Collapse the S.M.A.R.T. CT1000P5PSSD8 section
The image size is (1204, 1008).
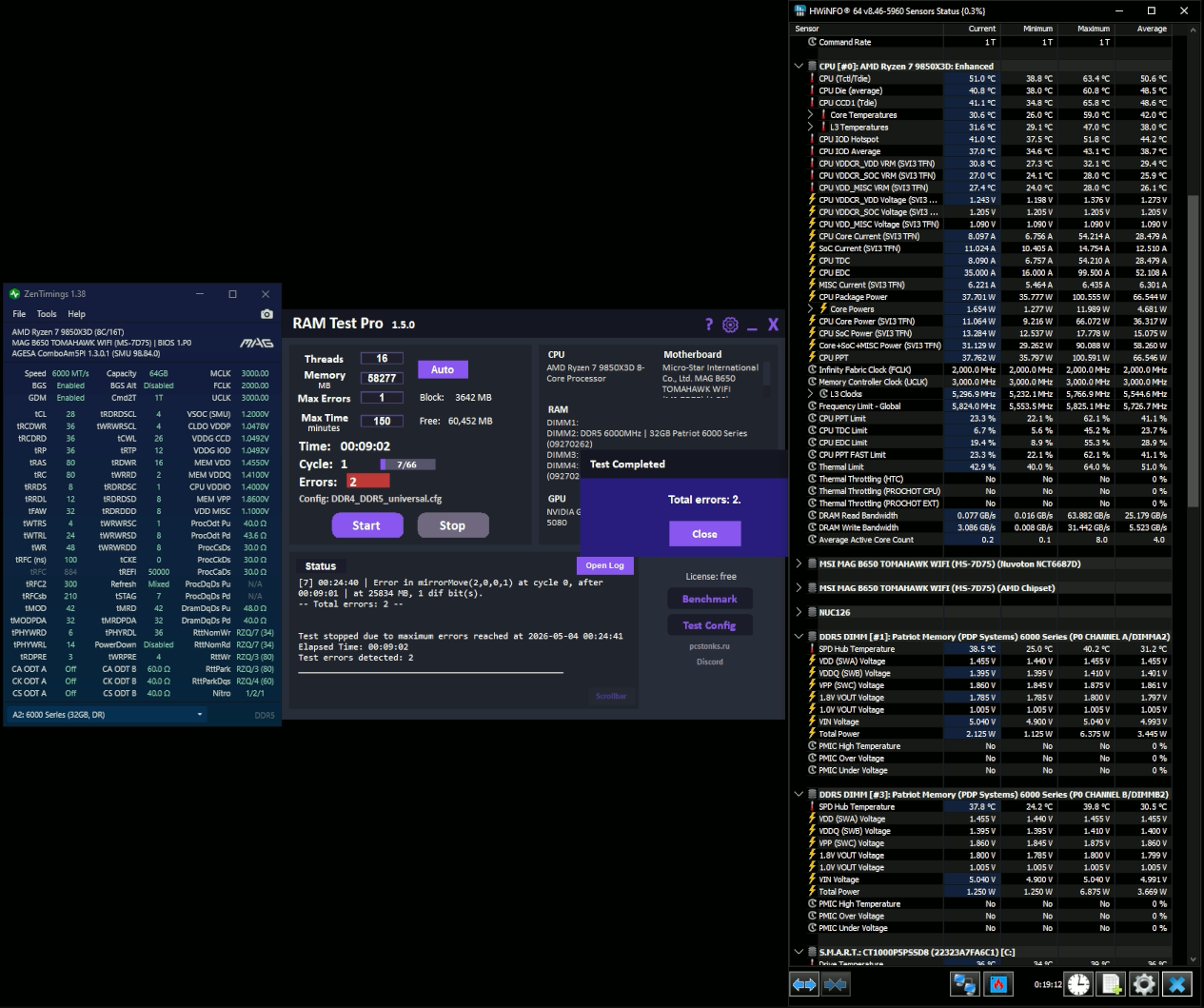(799, 951)
